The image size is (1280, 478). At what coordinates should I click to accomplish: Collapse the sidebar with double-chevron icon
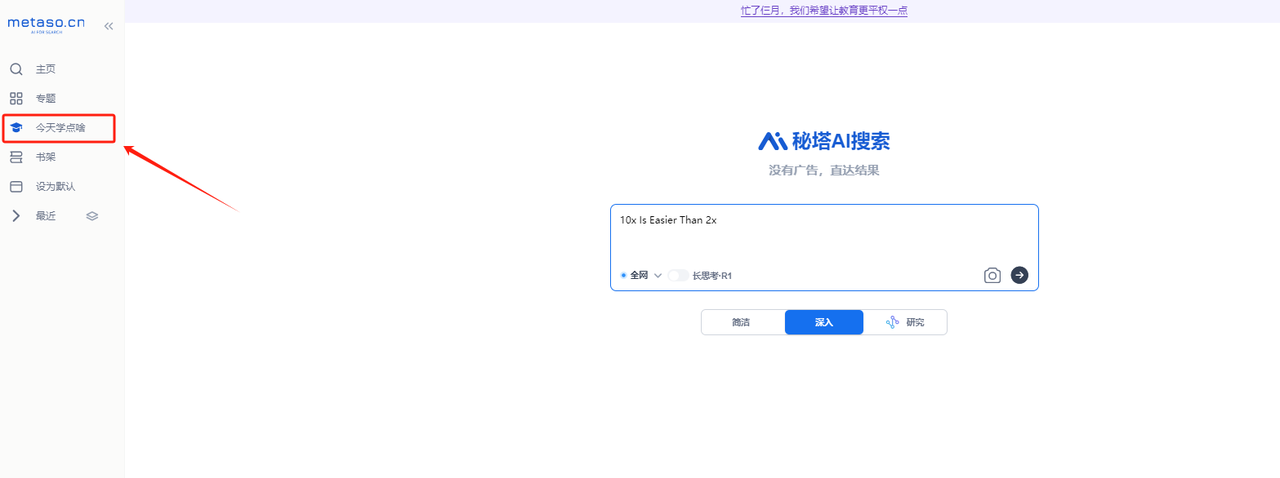109,26
